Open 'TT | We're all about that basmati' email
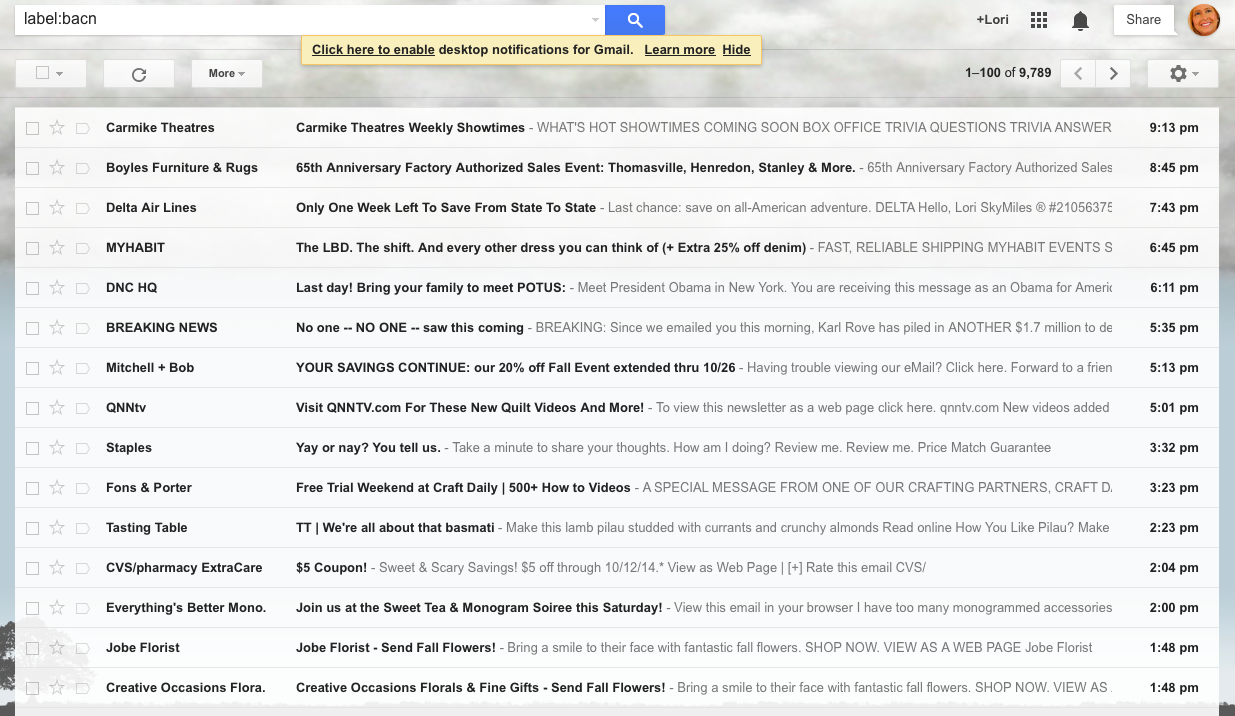Screen dimensions: 1235x716 click(395, 527)
